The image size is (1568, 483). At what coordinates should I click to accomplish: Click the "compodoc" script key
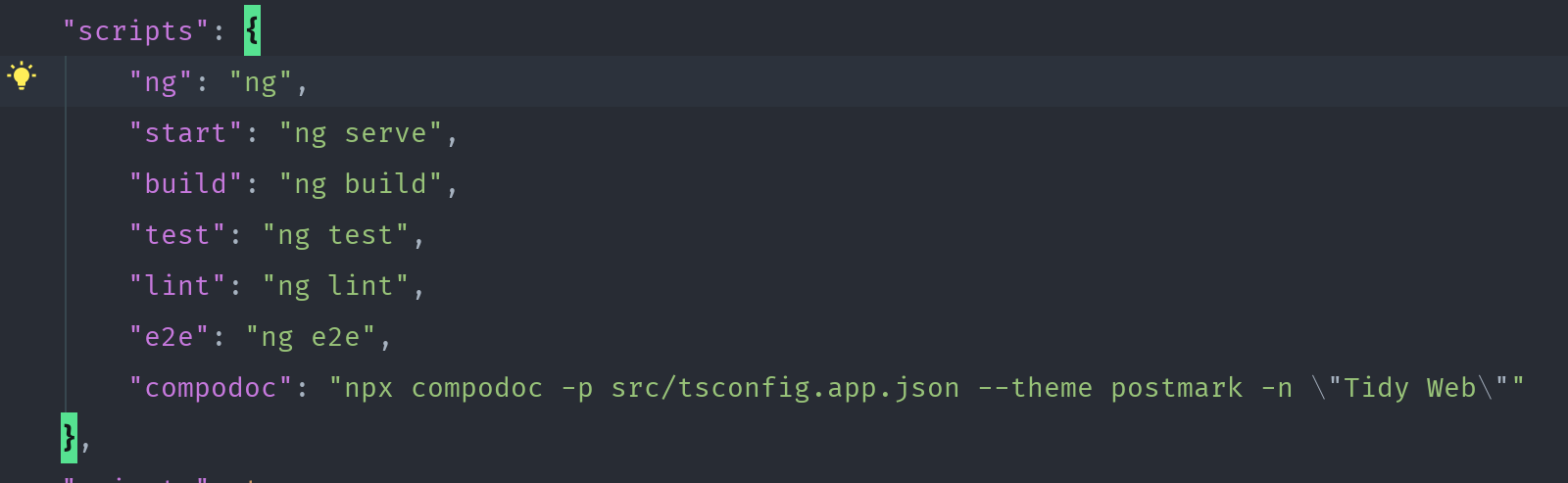pos(211,388)
